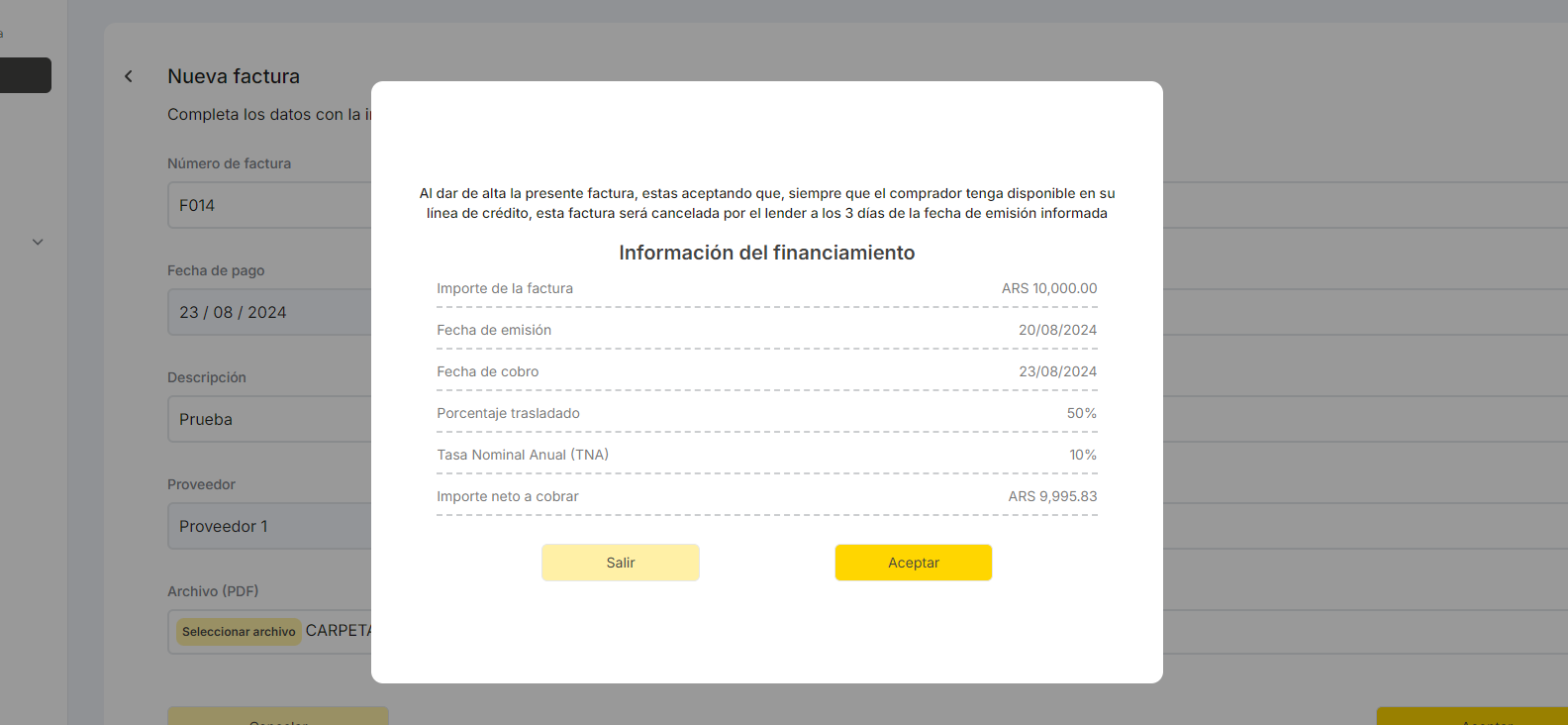Click Salir in the financing dialog

pos(620,563)
